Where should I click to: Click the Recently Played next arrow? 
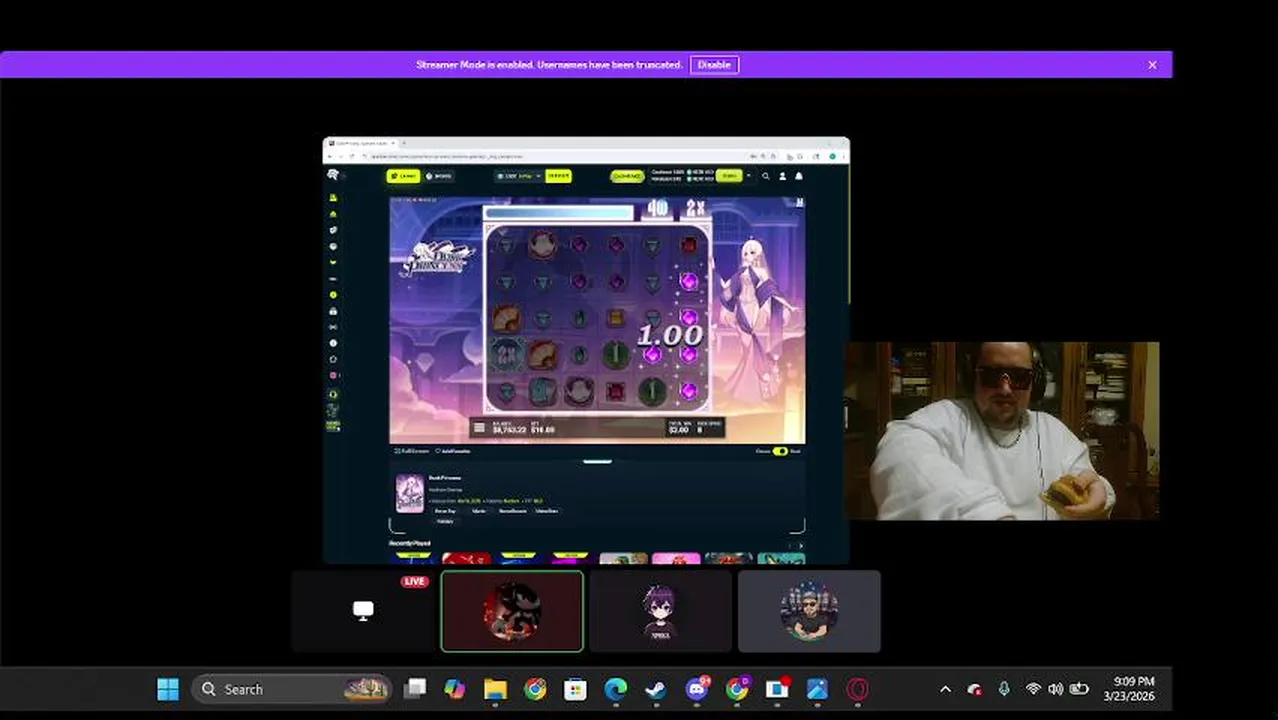[x=800, y=546]
